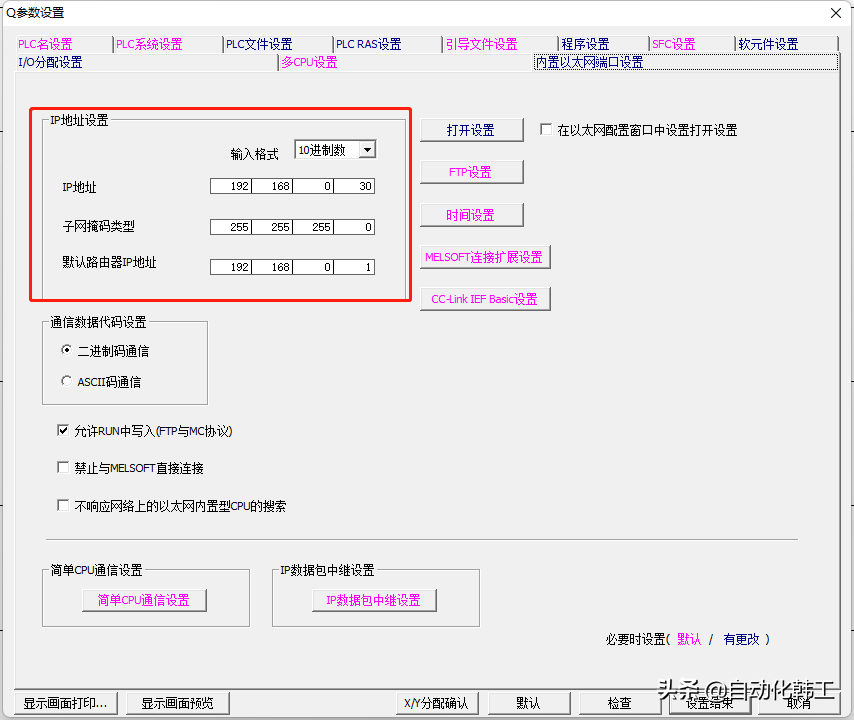Image resolution: width=854 pixels, height=720 pixels.
Task: Open the I/O分配设置 tab
Action: tap(51, 62)
